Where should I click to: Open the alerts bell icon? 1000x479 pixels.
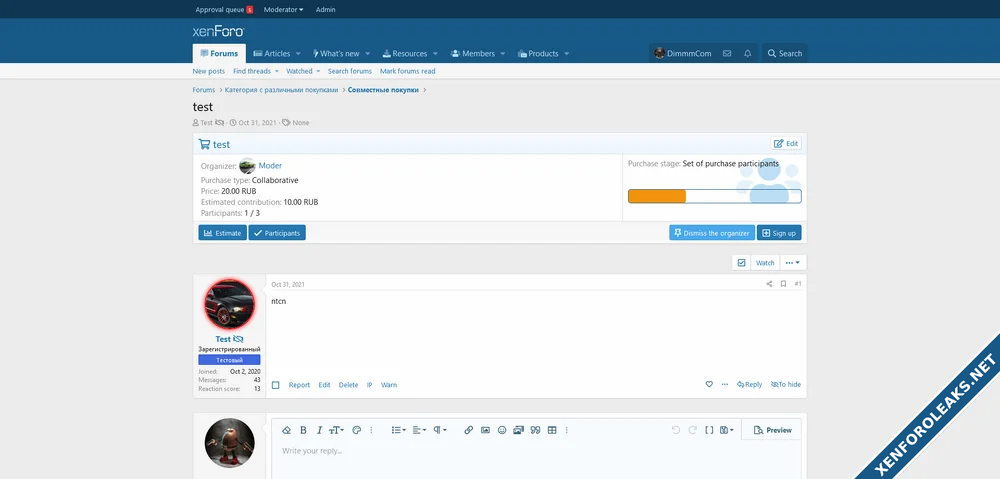[747, 54]
